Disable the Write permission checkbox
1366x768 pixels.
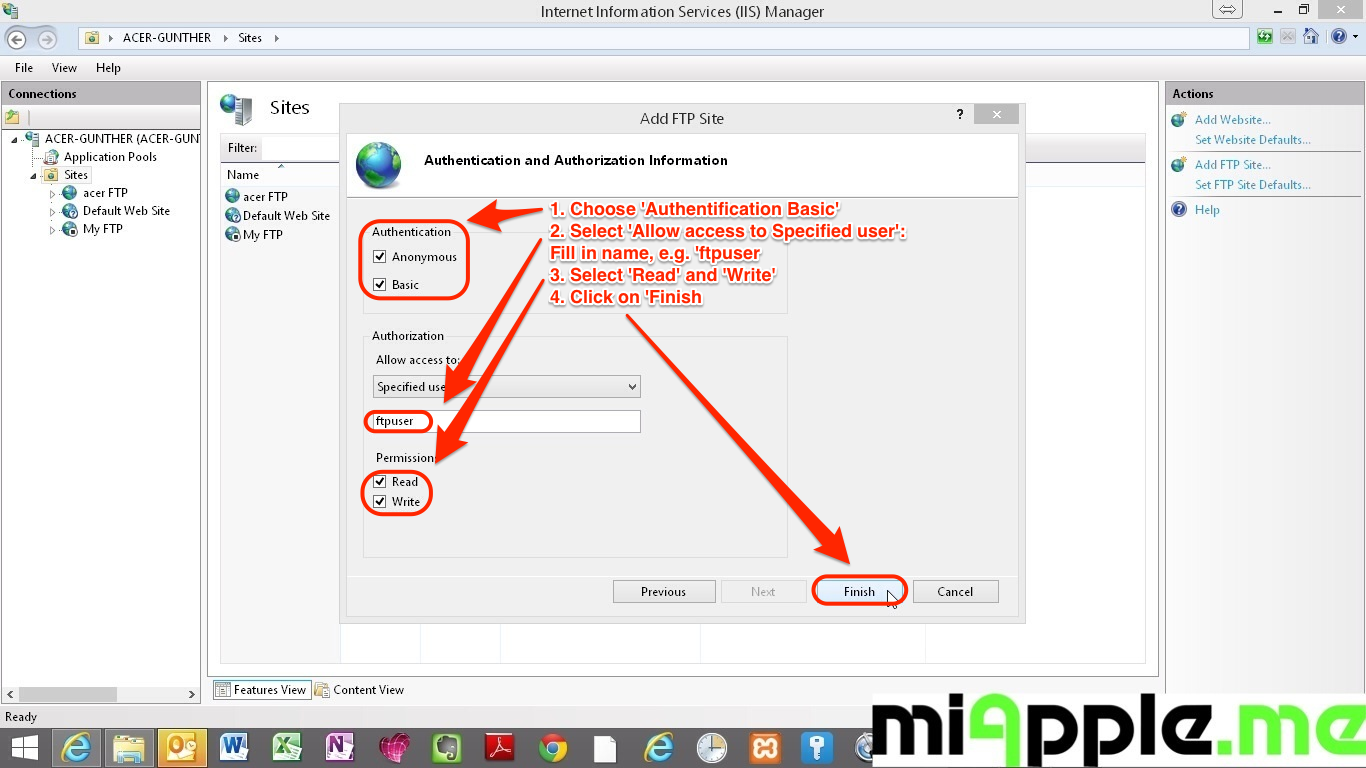(380, 502)
